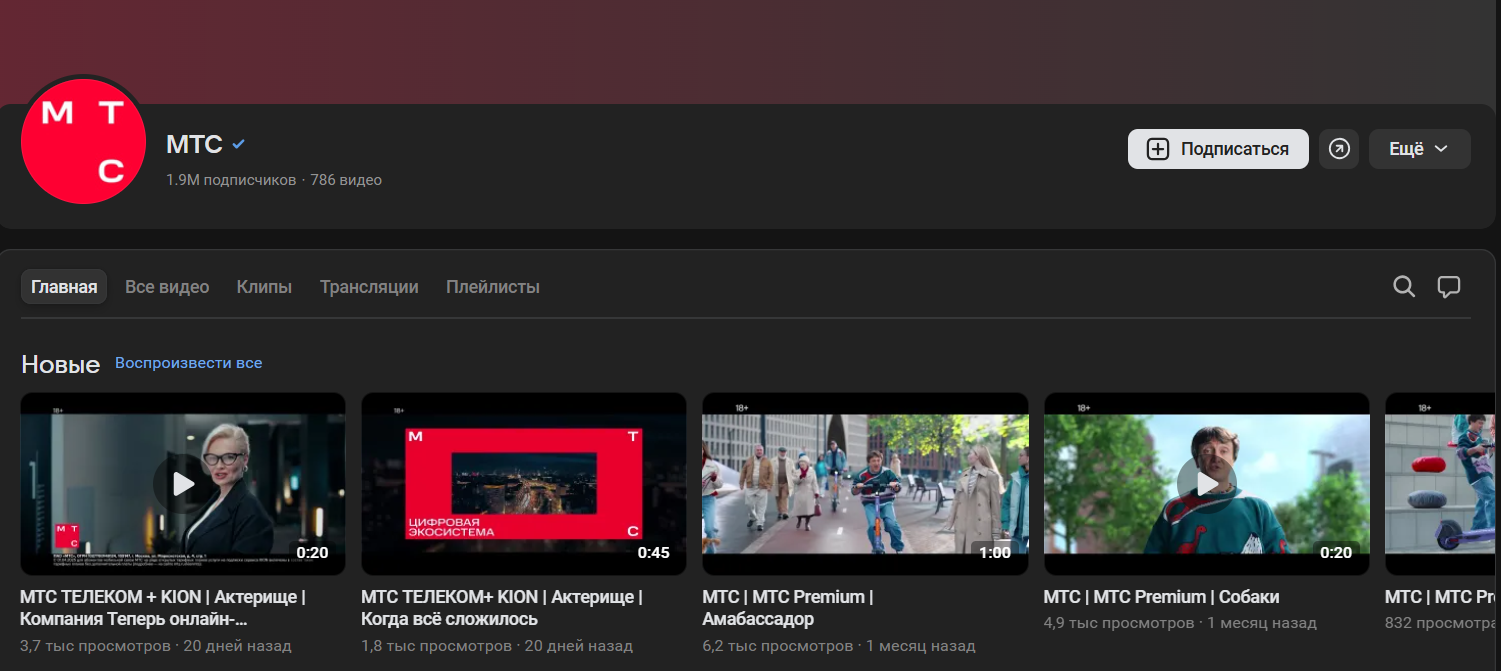
Task: Open title 'МТС ТЕЛЕКОМ + KION | Актерище | Компания Теперь онлайн'
Action: 163,608
